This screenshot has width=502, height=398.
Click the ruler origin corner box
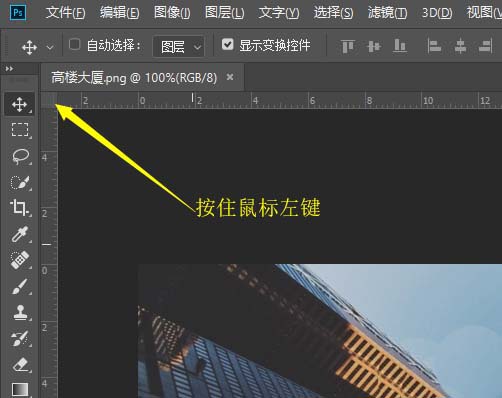(x=49, y=100)
